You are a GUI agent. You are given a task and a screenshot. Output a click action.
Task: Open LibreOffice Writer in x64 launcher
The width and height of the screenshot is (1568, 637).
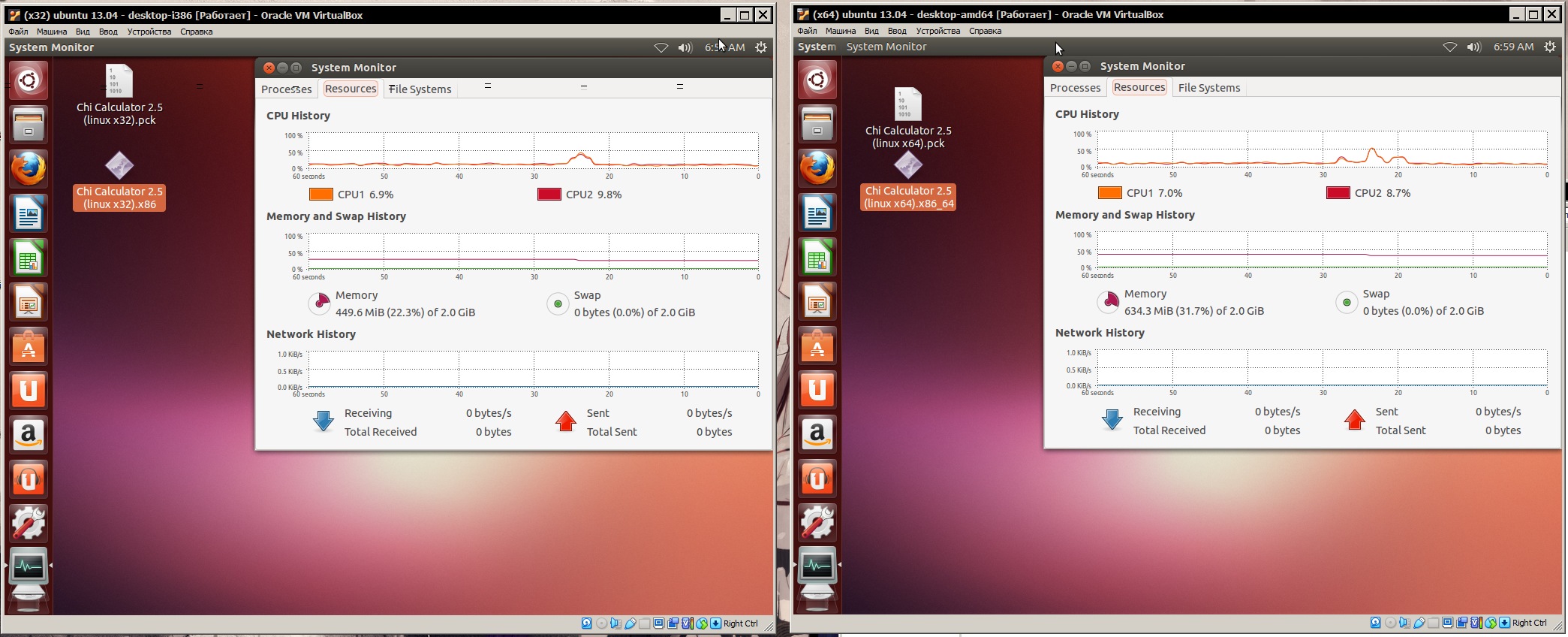[x=817, y=213]
